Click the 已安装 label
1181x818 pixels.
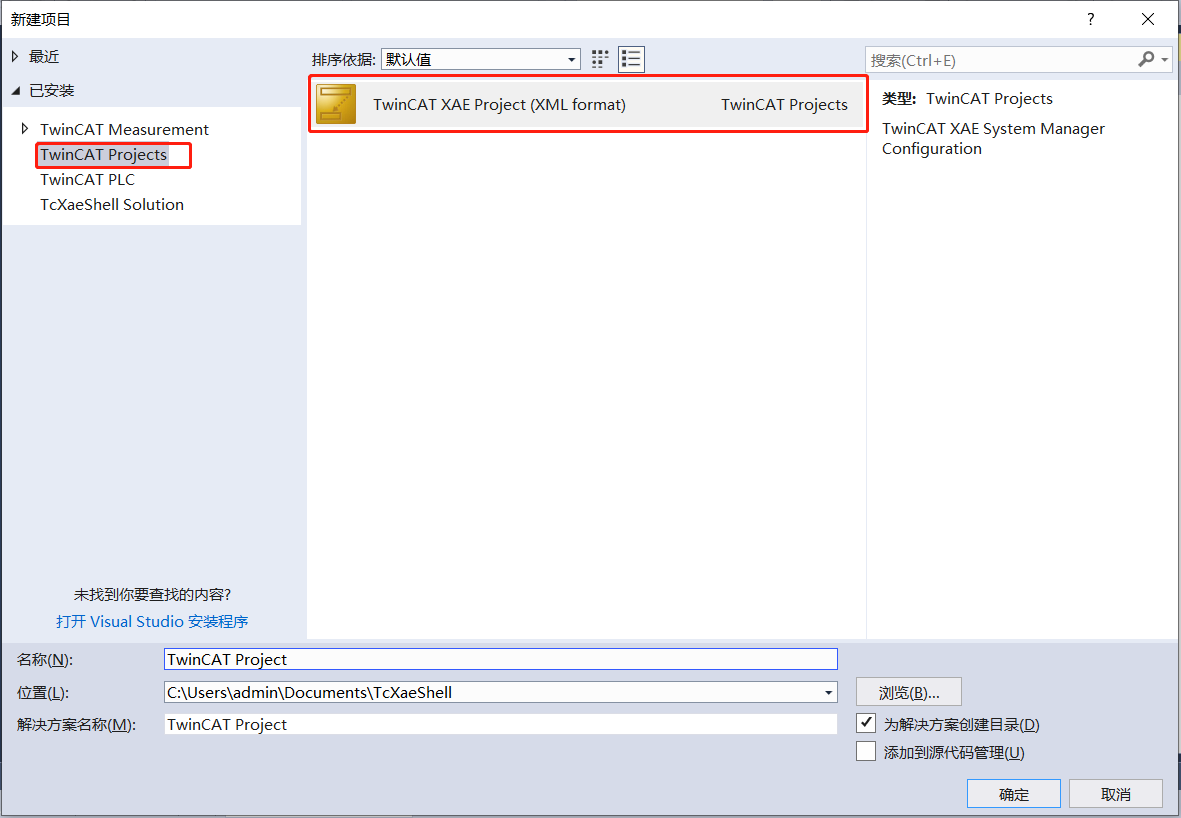tap(51, 91)
